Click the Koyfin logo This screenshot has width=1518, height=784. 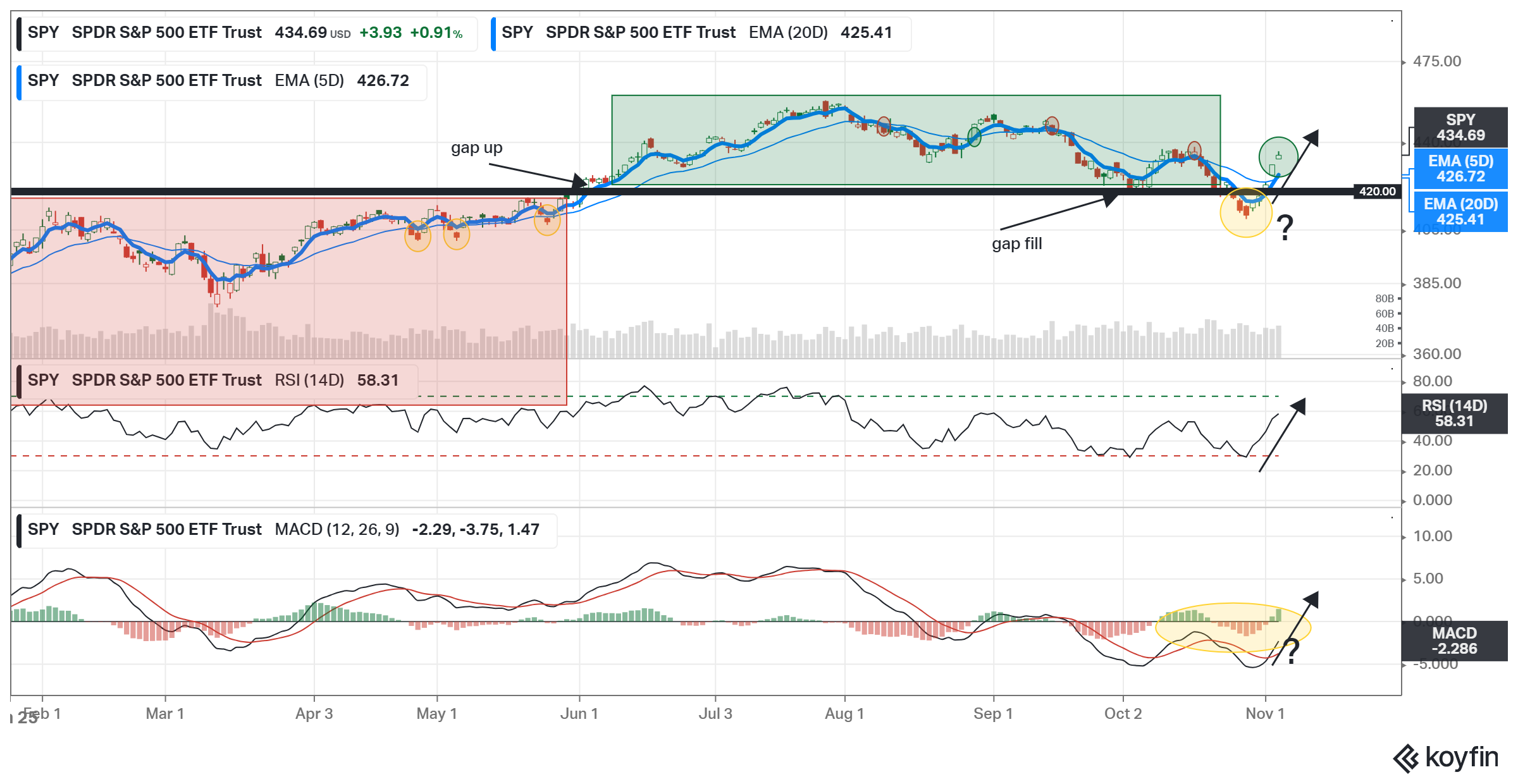1445,757
